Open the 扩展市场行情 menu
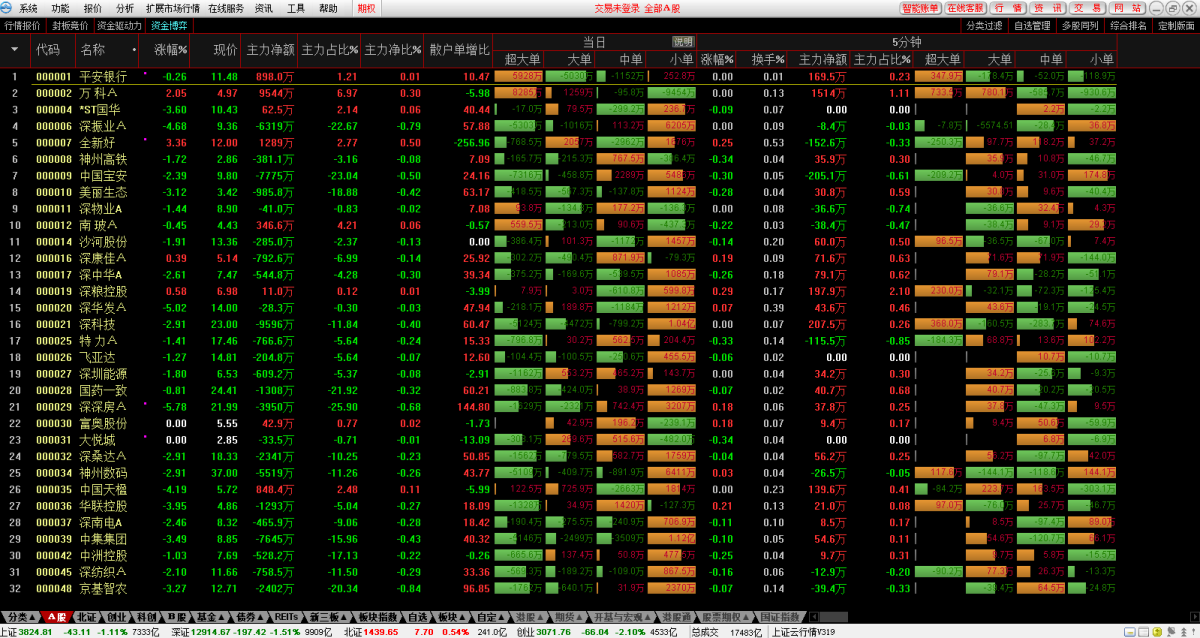This screenshot has width=1200, height=638. pos(173,8)
